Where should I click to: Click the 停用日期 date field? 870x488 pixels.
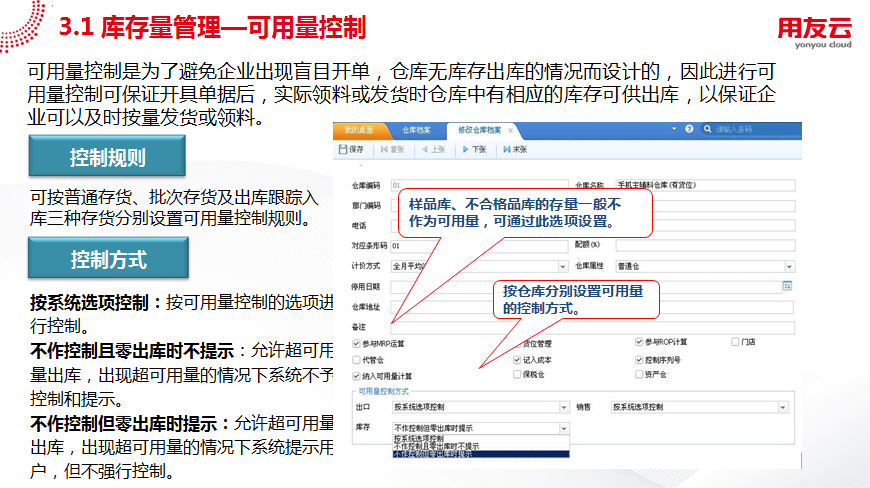[x=586, y=287]
